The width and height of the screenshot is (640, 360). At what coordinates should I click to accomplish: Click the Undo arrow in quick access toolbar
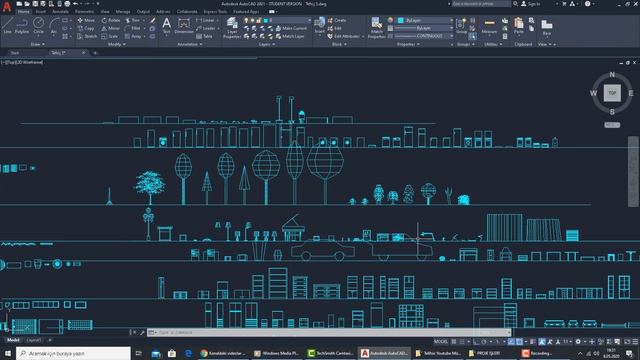(76, 4)
